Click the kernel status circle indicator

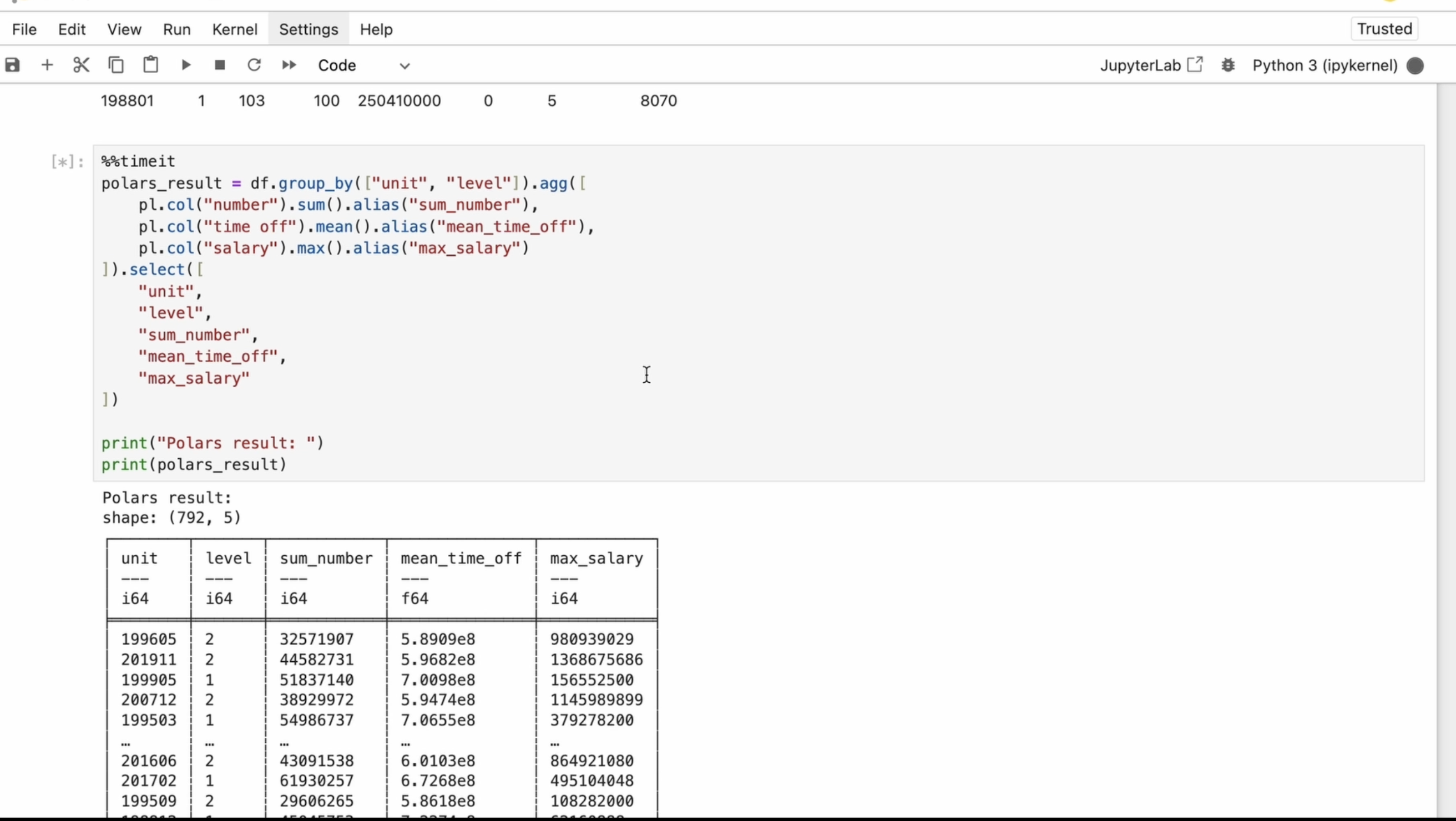[1415, 65]
